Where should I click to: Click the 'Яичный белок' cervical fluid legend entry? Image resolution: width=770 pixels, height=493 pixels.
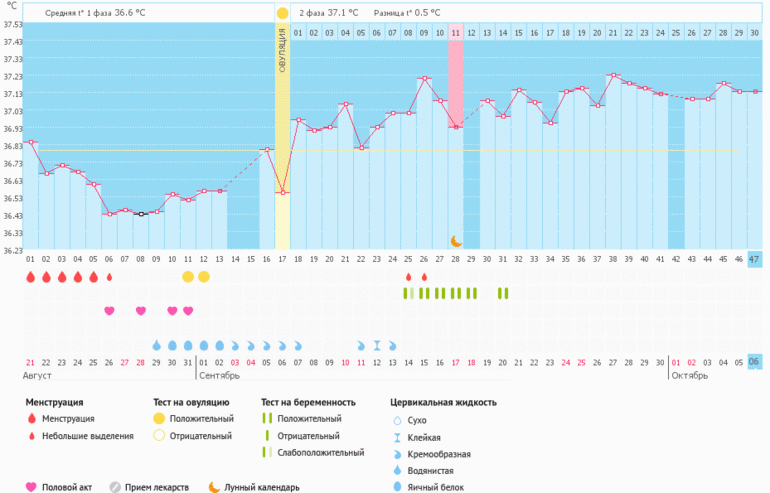tap(435, 487)
